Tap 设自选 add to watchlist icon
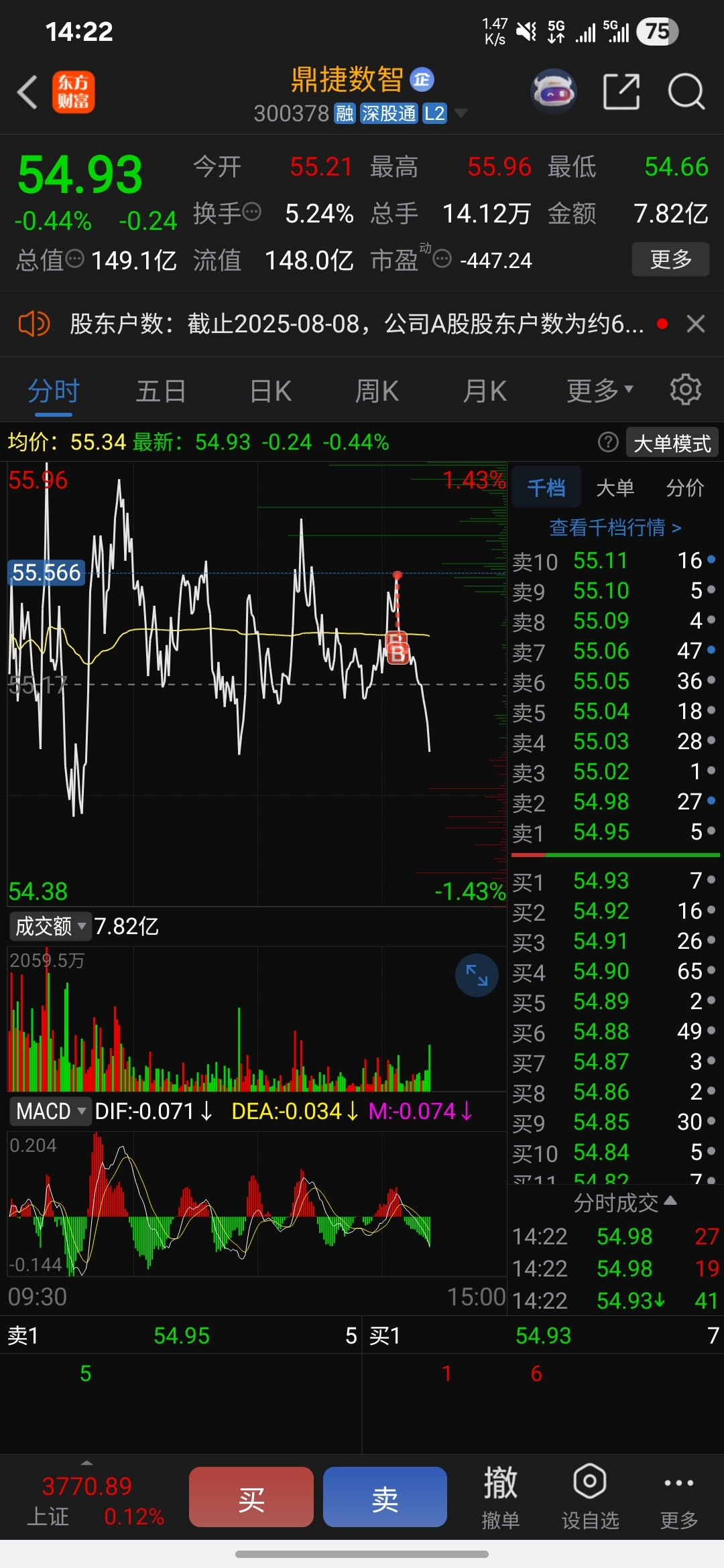724x1568 pixels. pos(590,1498)
